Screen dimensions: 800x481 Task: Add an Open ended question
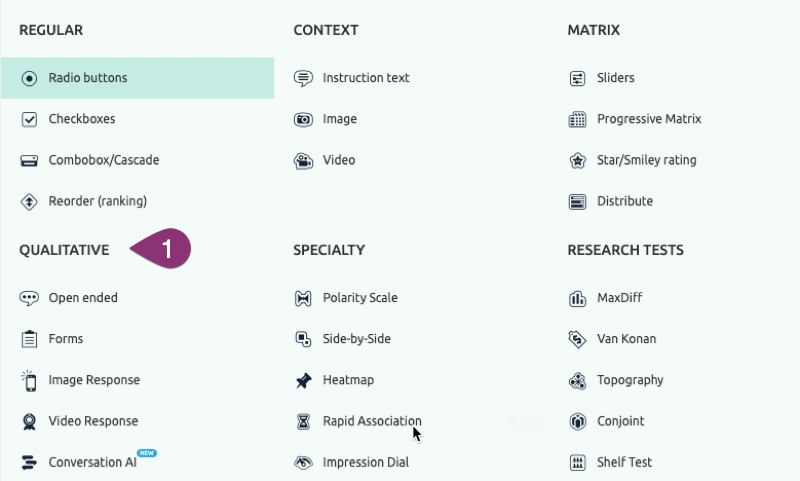pos(83,298)
